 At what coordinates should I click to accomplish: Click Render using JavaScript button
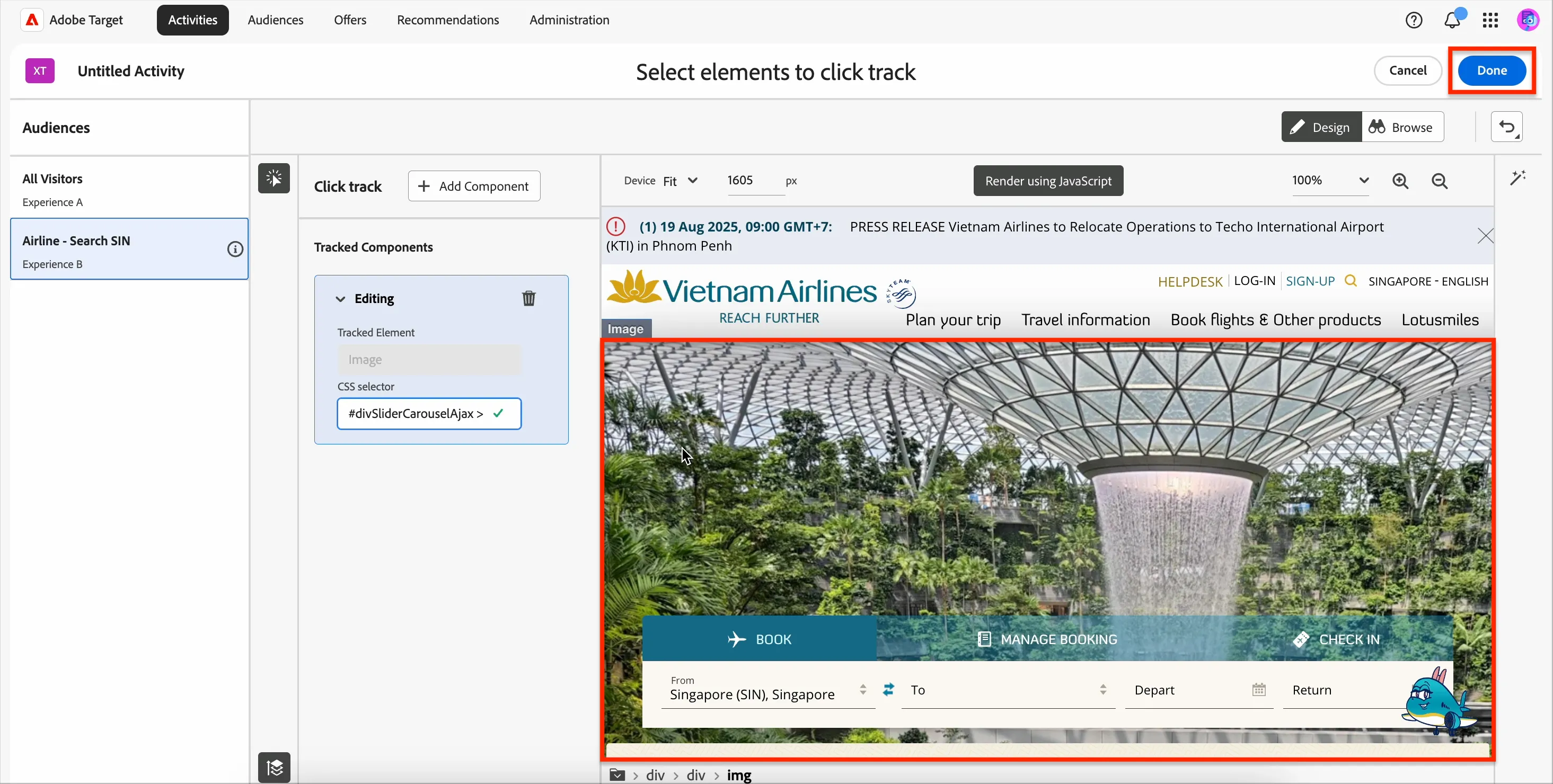pos(1048,181)
